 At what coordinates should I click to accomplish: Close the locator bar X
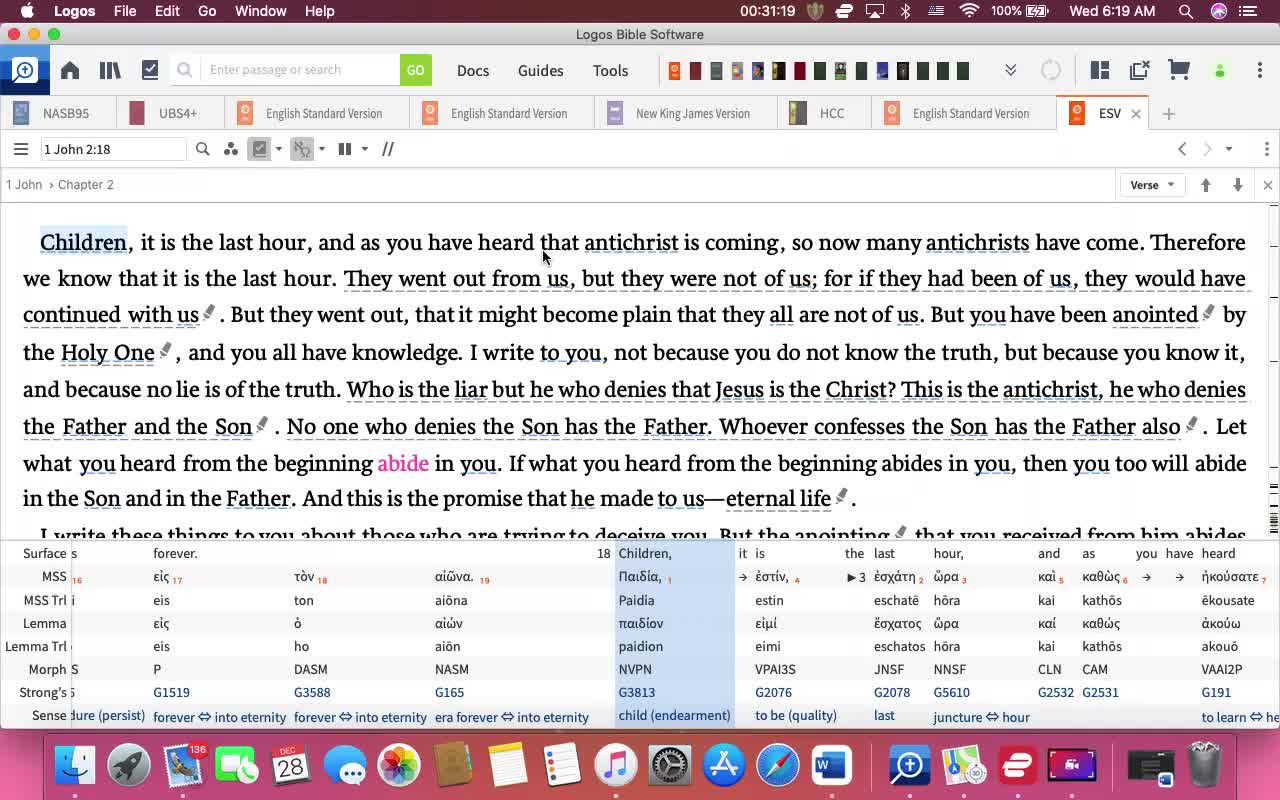1268,185
